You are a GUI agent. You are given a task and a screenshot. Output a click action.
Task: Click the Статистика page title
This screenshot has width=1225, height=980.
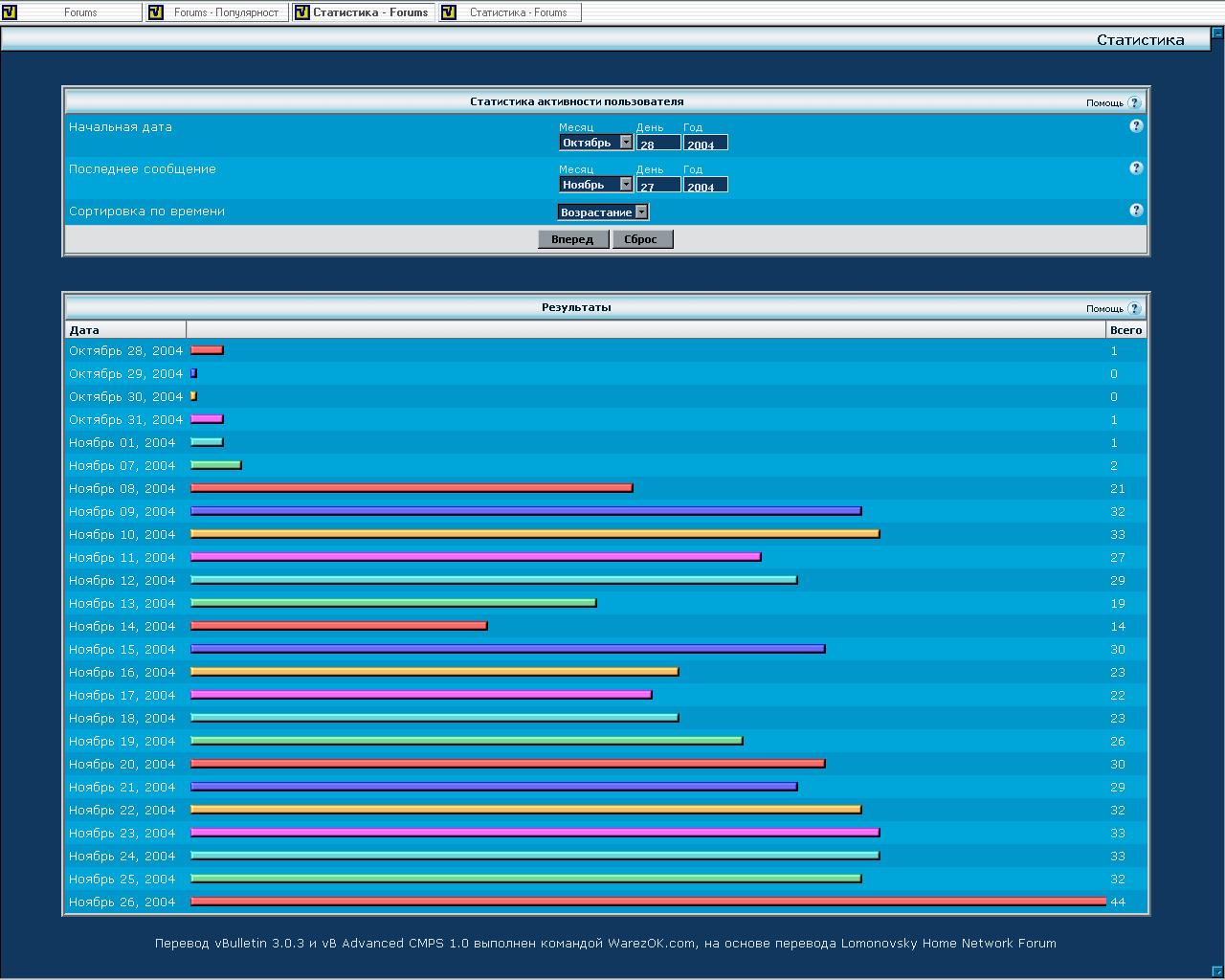(1140, 39)
